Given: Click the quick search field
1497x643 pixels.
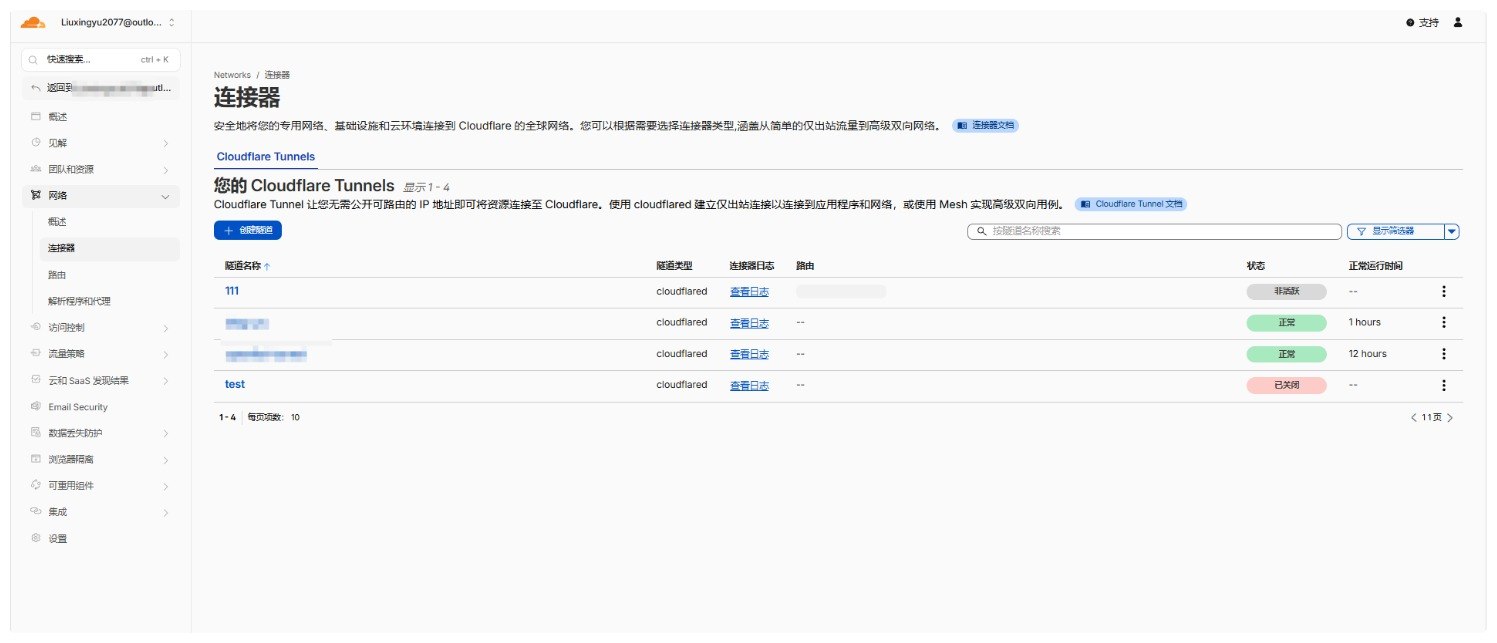Looking at the screenshot, I should coord(100,60).
